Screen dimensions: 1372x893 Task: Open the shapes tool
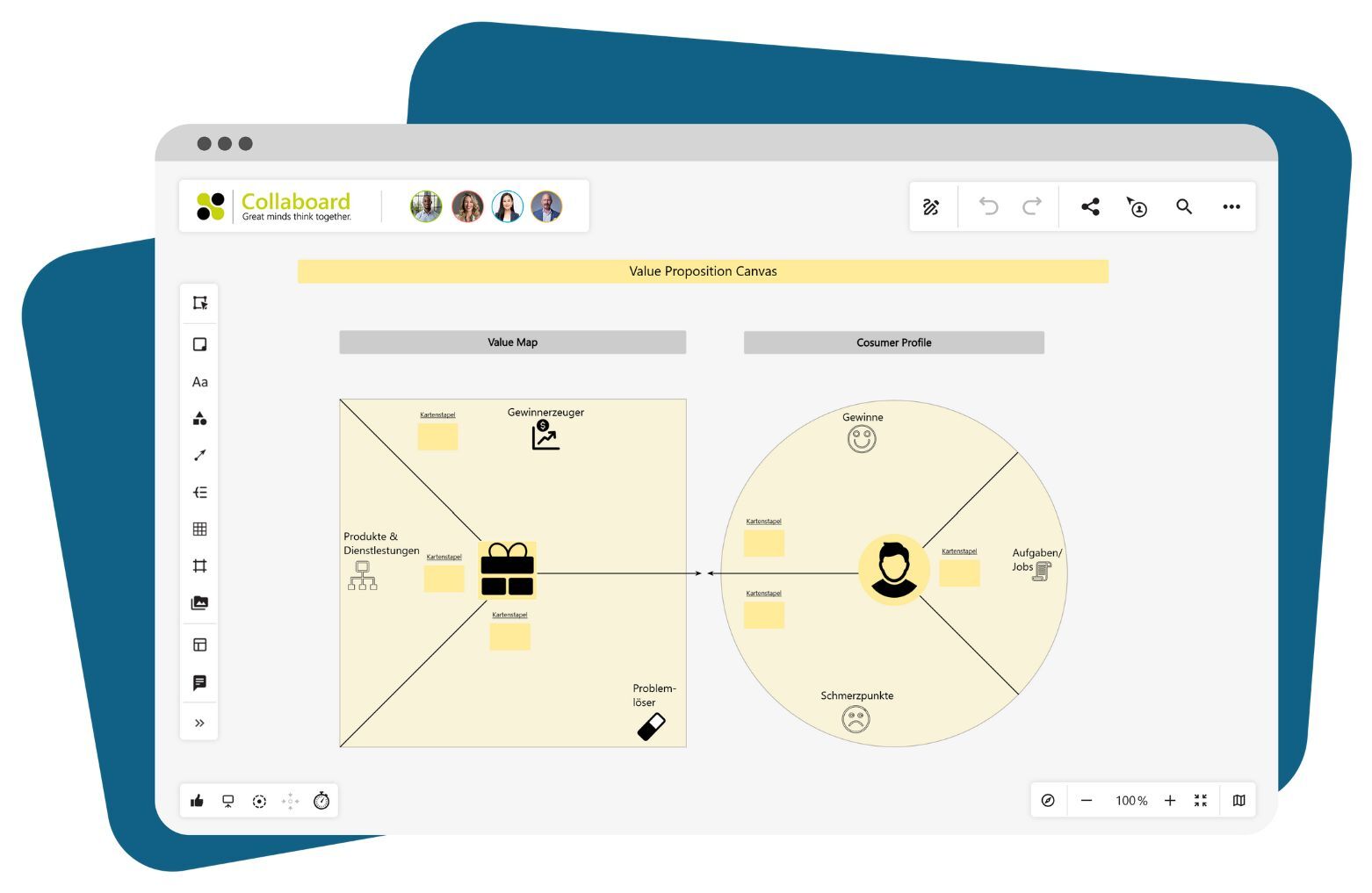point(199,419)
